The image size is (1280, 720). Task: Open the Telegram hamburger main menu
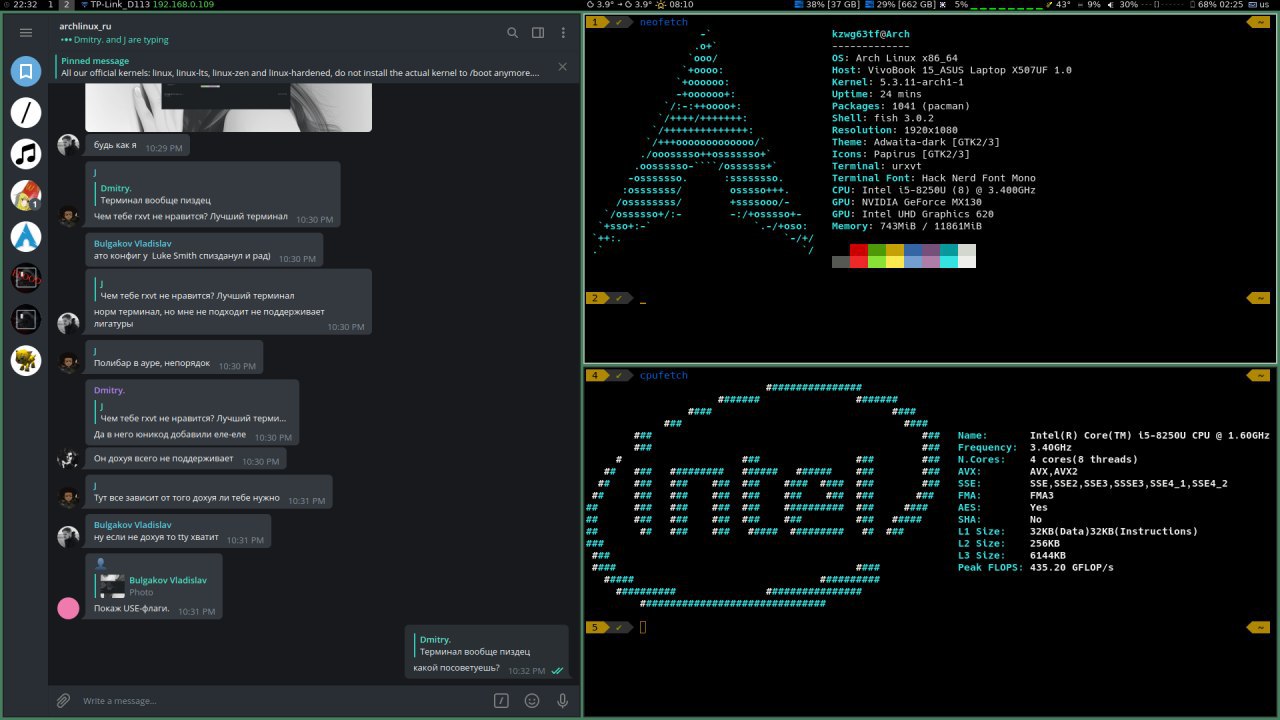tap(26, 33)
